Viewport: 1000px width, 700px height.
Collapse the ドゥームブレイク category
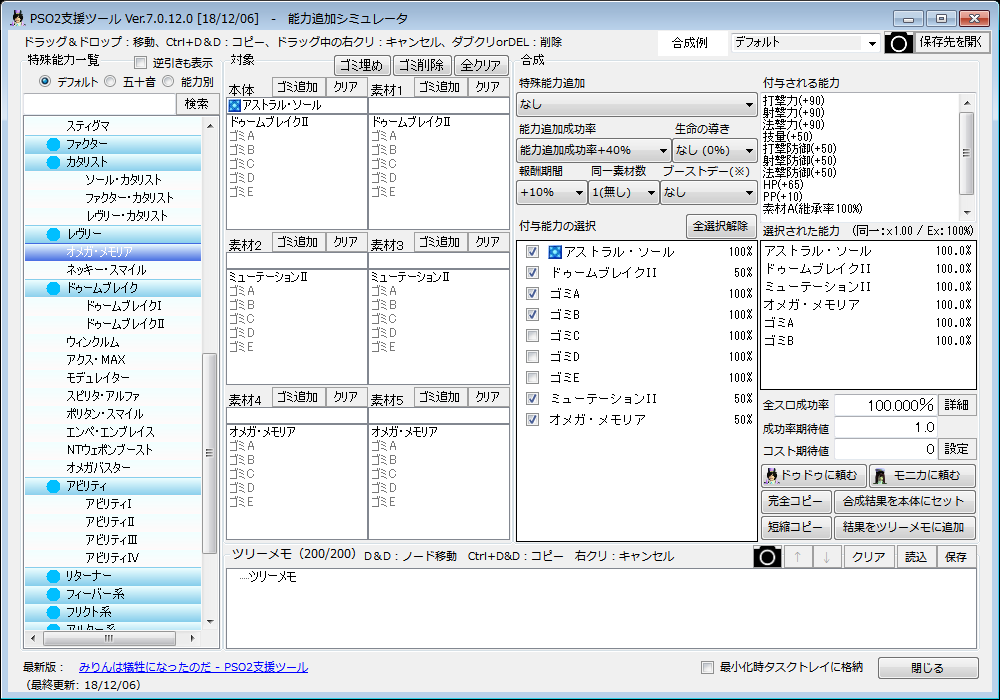[54, 289]
